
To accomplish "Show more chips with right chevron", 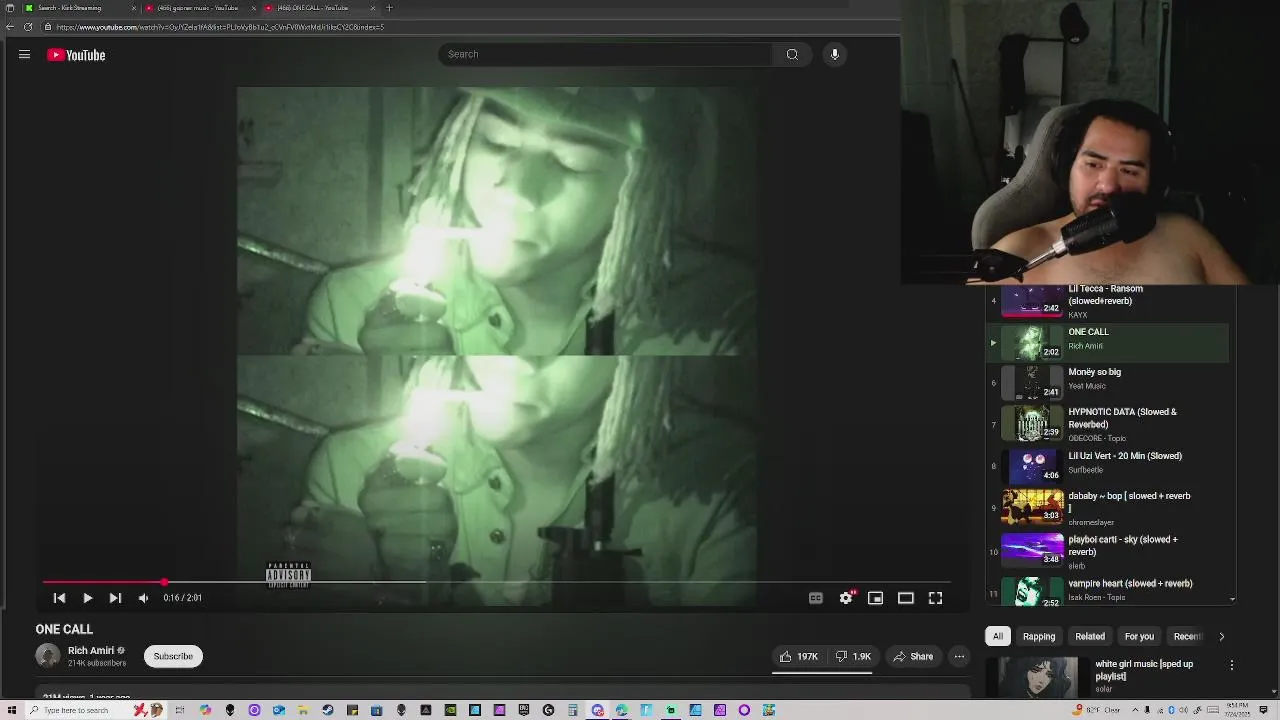I will (1221, 636).
